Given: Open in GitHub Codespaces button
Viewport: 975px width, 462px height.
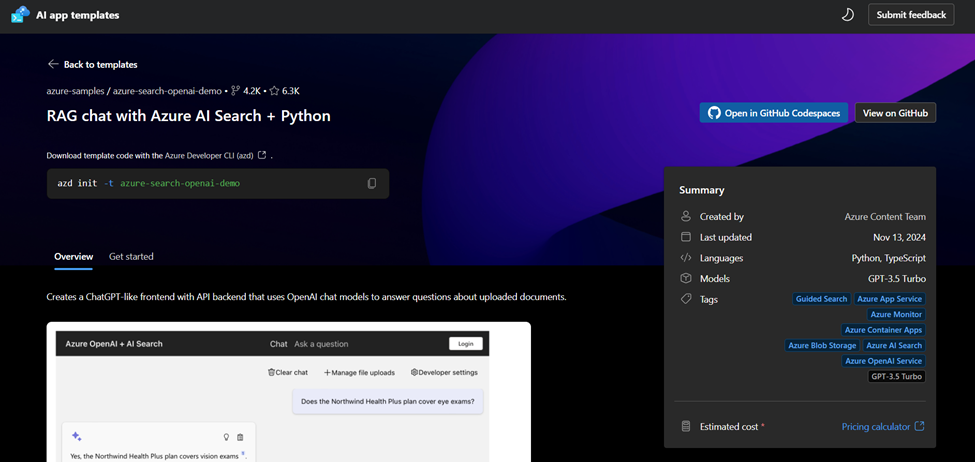Looking at the screenshot, I should pos(774,113).
